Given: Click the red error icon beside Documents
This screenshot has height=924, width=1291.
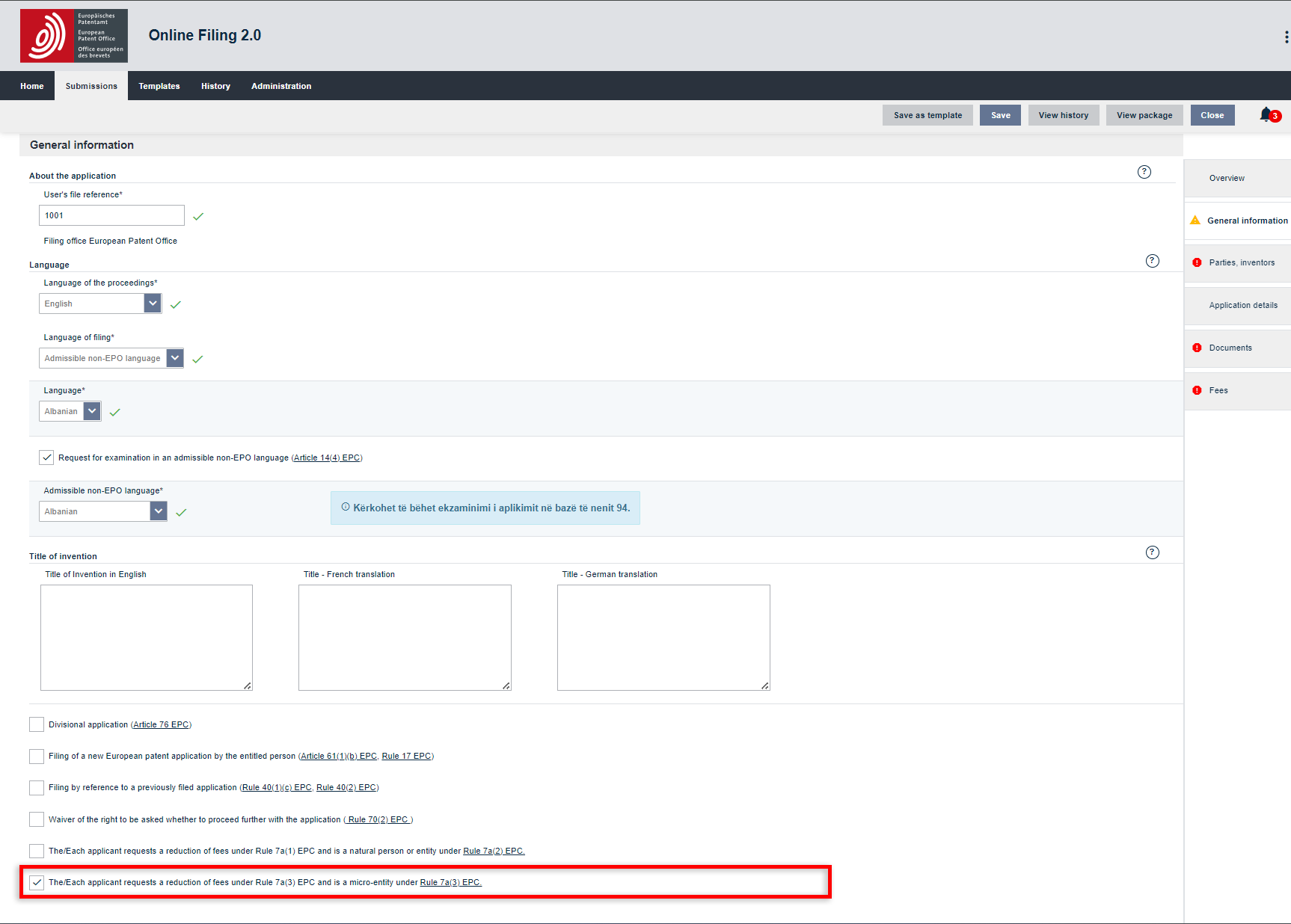Looking at the screenshot, I should click(x=1197, y=348).
